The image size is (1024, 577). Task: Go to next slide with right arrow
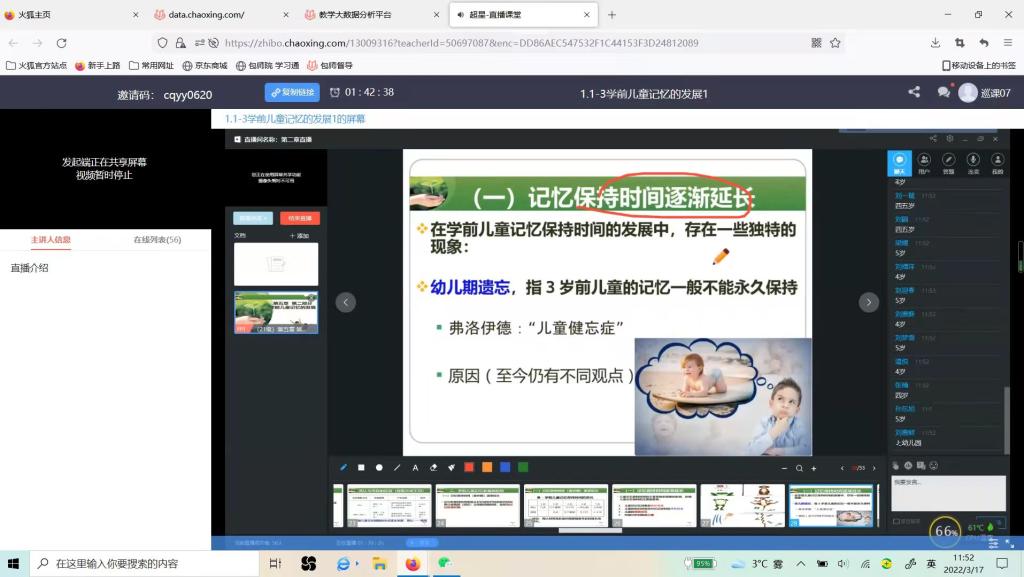[x=869, y=302]
